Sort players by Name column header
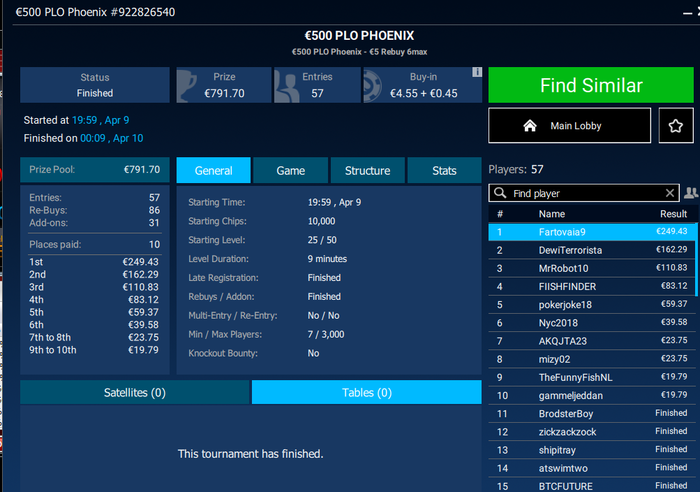 coord(551,214)
